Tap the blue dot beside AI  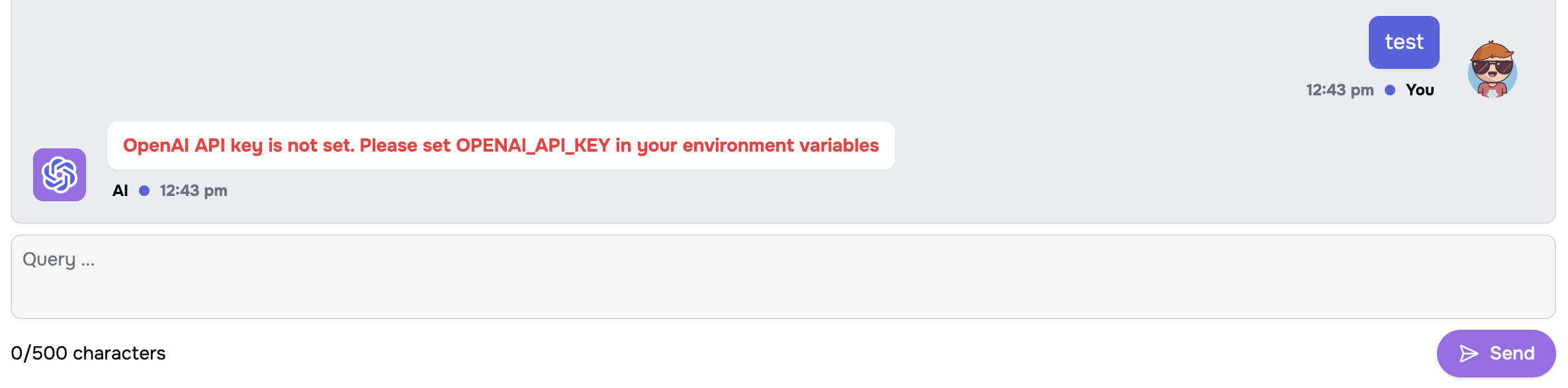coord(144,190)
